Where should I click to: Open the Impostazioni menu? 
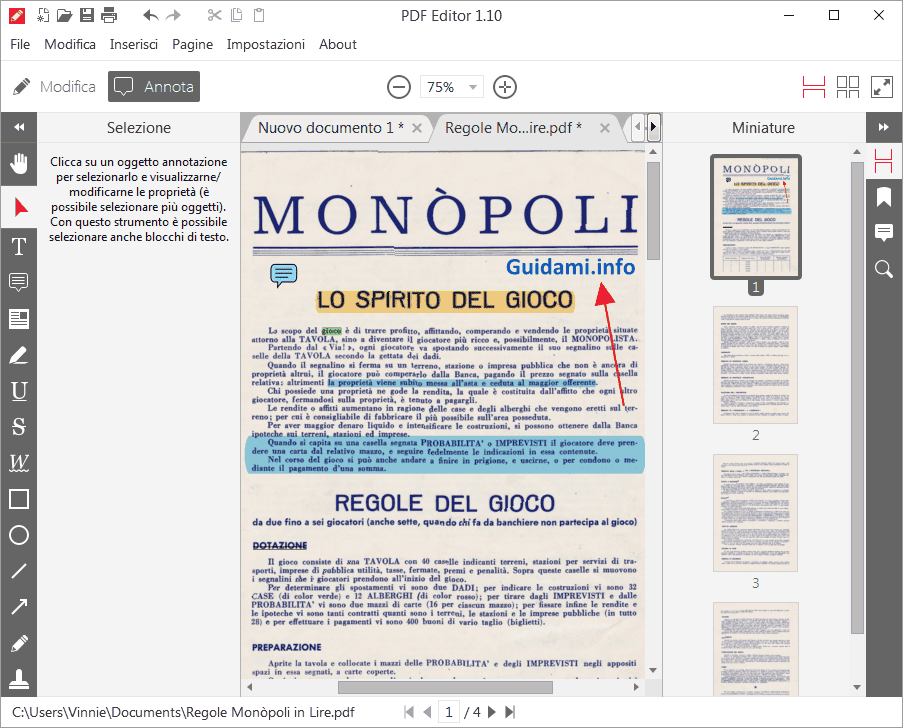(265, 44)
